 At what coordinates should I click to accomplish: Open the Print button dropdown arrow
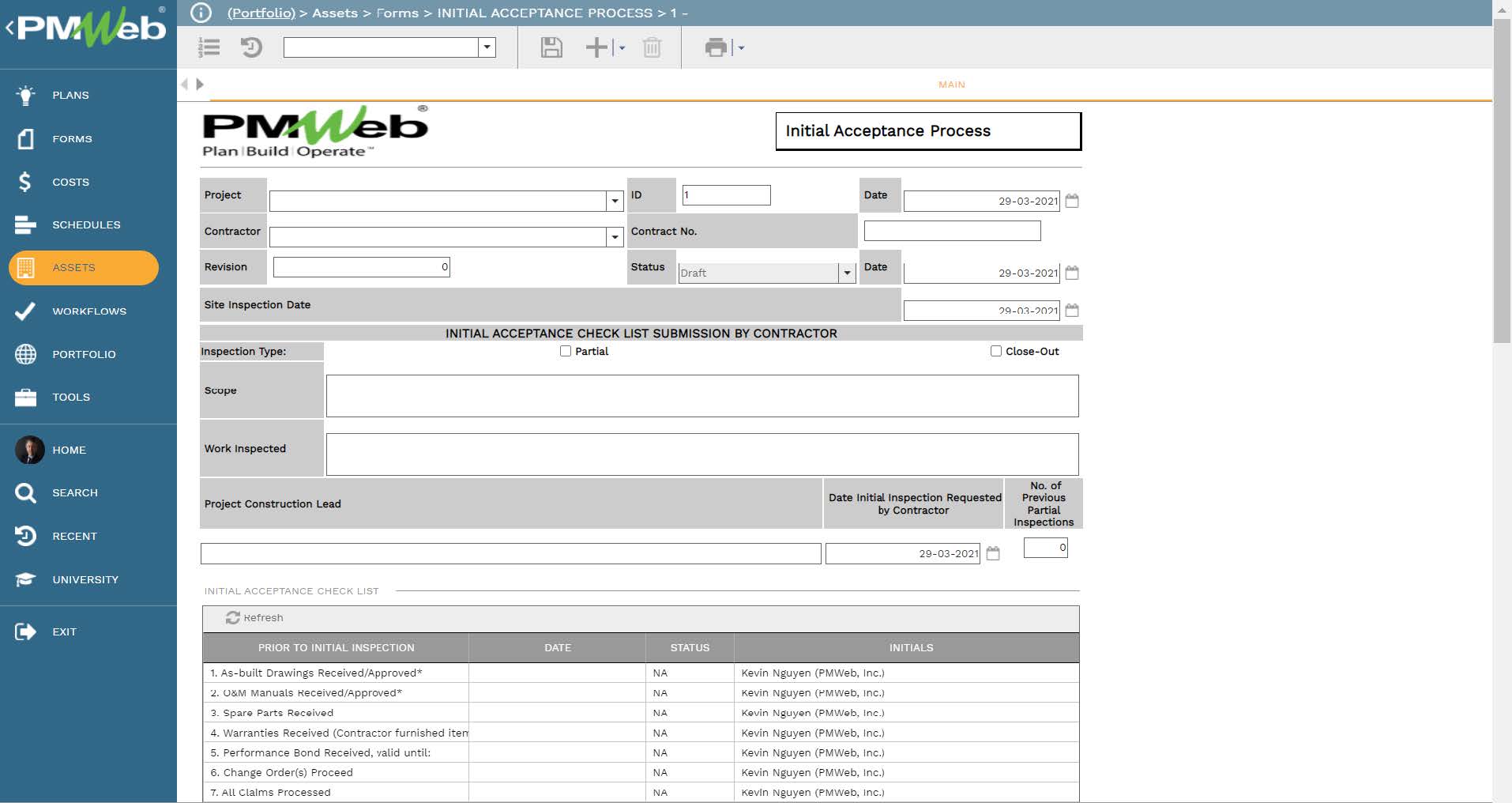[741, 48]
